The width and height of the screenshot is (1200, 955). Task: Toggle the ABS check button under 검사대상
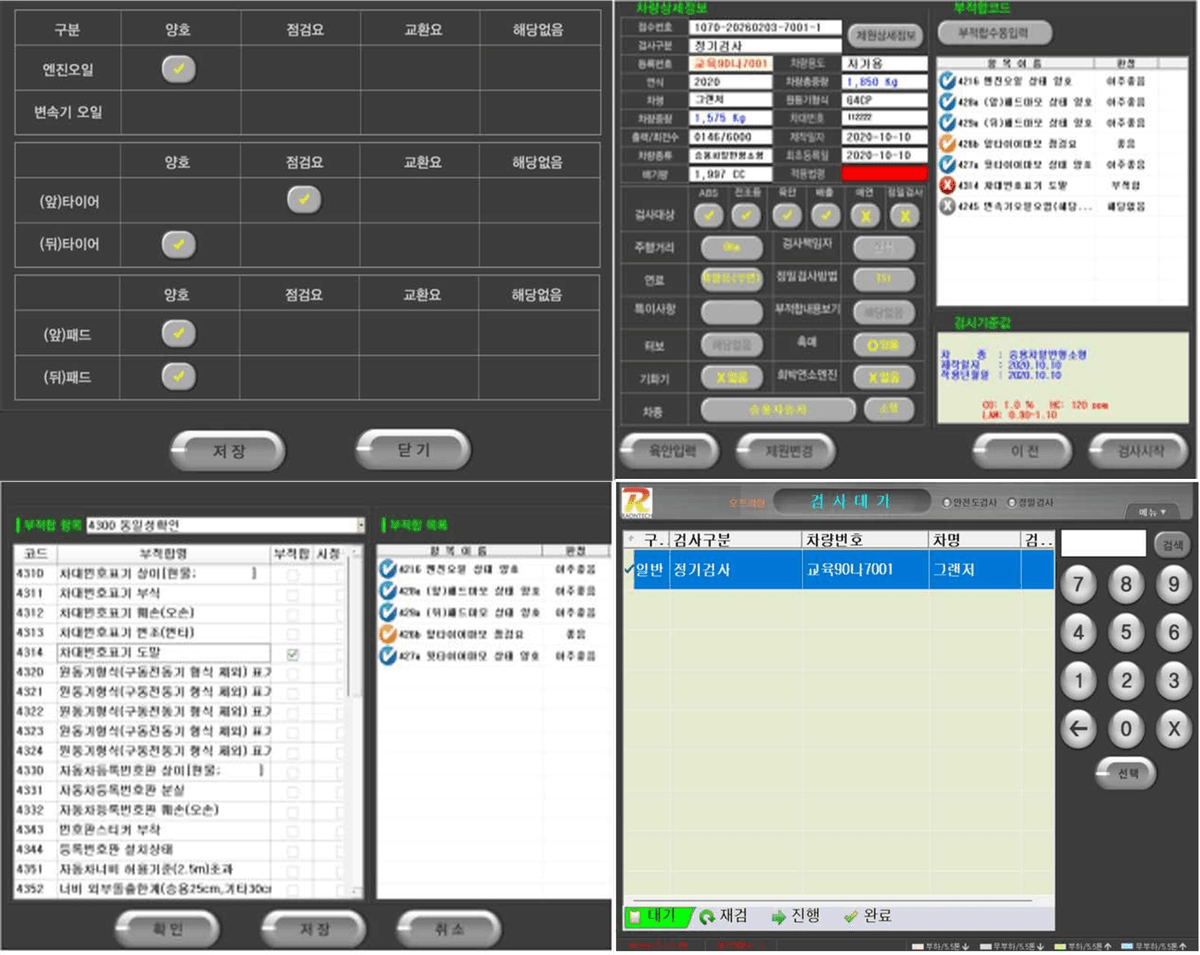click(710, 215)
